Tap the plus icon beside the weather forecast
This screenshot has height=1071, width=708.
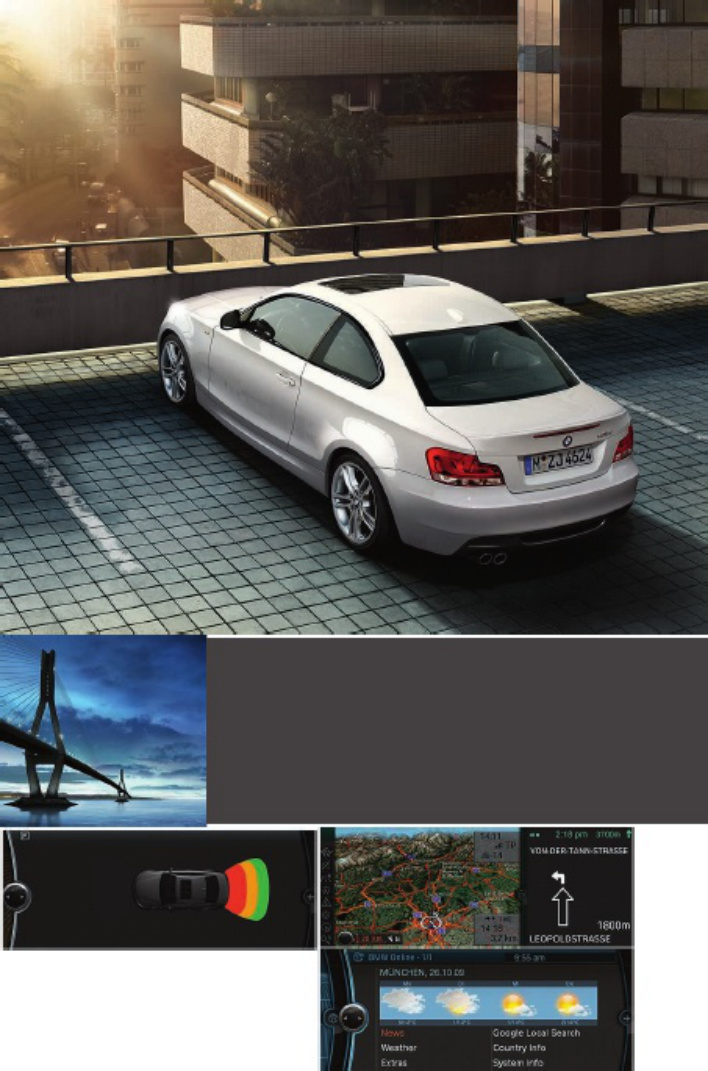click(x=624, y=1018)
